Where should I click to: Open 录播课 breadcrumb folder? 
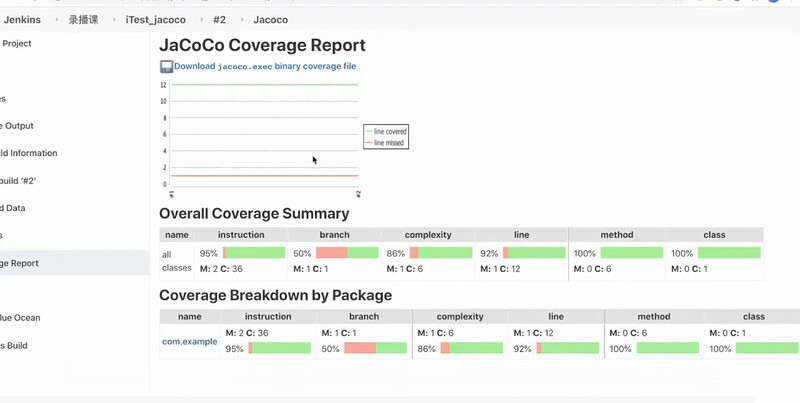(83, 20)
